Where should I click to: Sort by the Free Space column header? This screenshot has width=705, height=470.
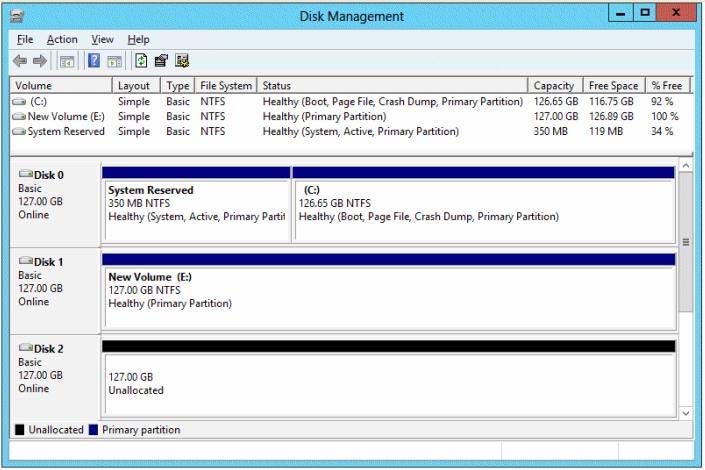tap(614, 85)
